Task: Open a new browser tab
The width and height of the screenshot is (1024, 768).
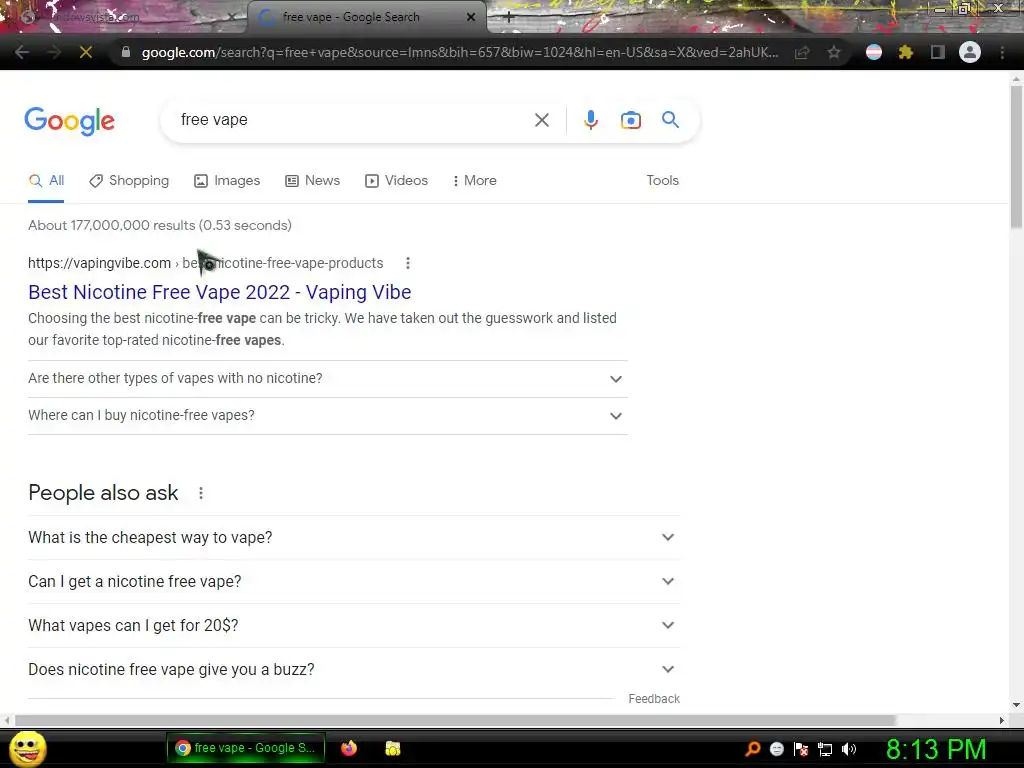Action: 509,18
